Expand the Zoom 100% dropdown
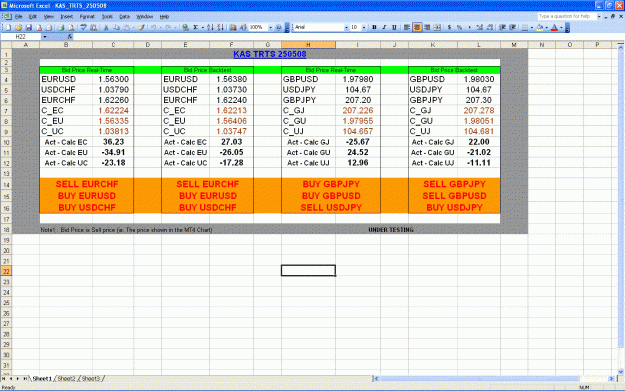Screen dimensions: 625x391 (270, 28)
